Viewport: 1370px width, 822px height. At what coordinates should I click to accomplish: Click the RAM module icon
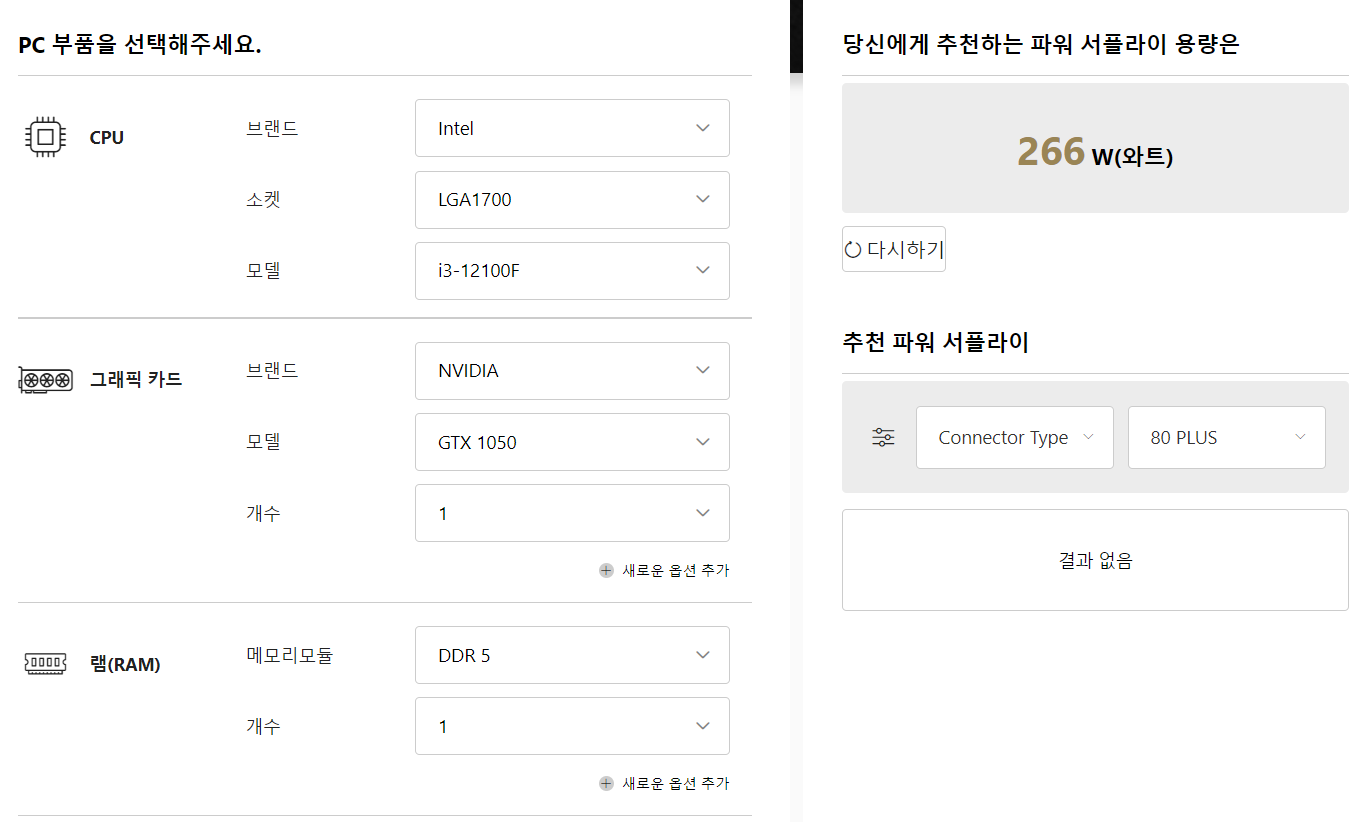(45, 663)
